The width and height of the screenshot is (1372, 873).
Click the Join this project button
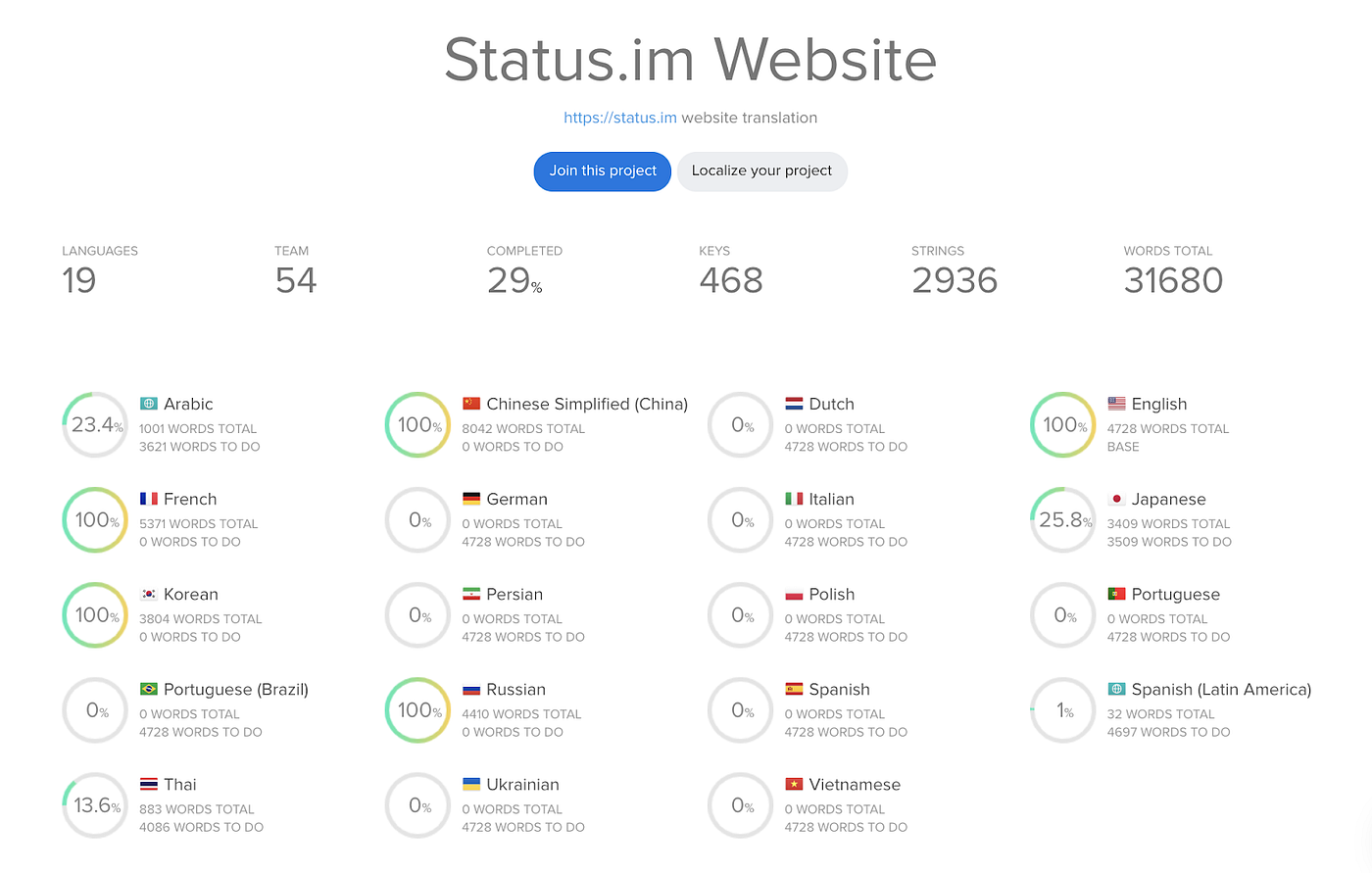pyautogui.click(x=603, y=171)
